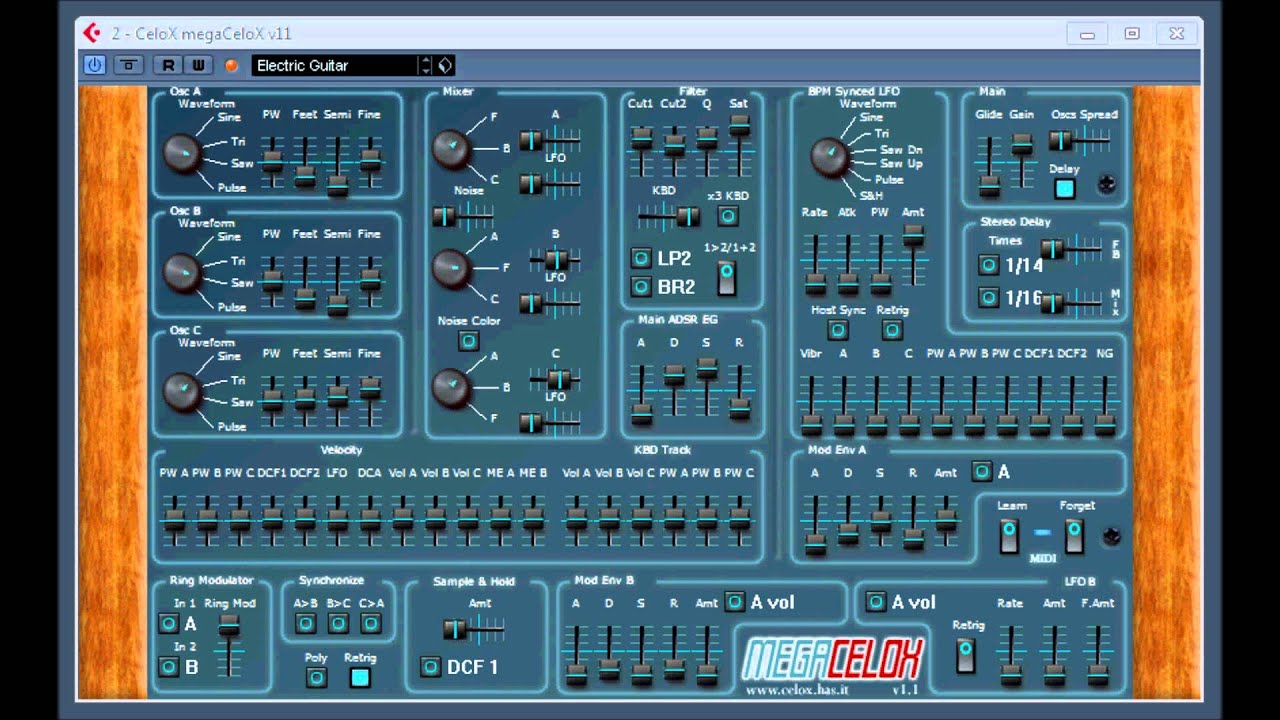The width and height of the screenshot is (1280, 720).
Task: Click the middle Mixer source knob
Action: tap(451, 268)
